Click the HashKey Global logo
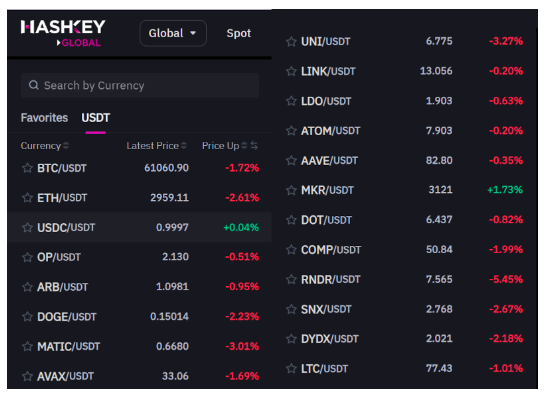Viewport: 544px width, 394px height. click(63, 33)
